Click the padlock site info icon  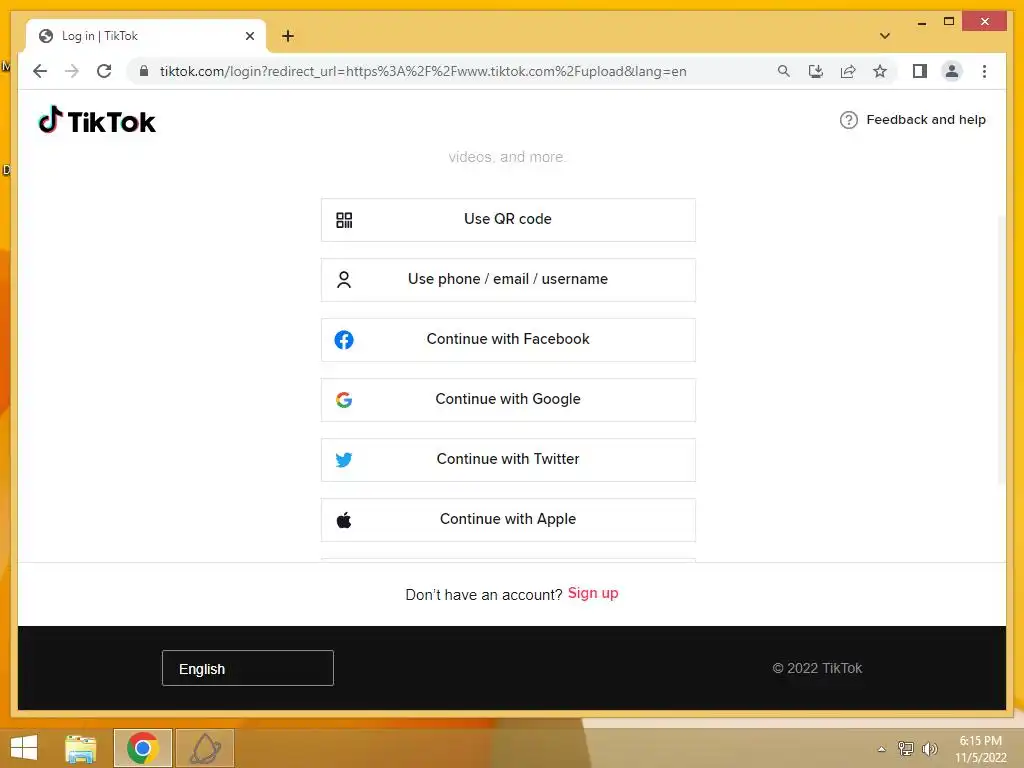144,71
